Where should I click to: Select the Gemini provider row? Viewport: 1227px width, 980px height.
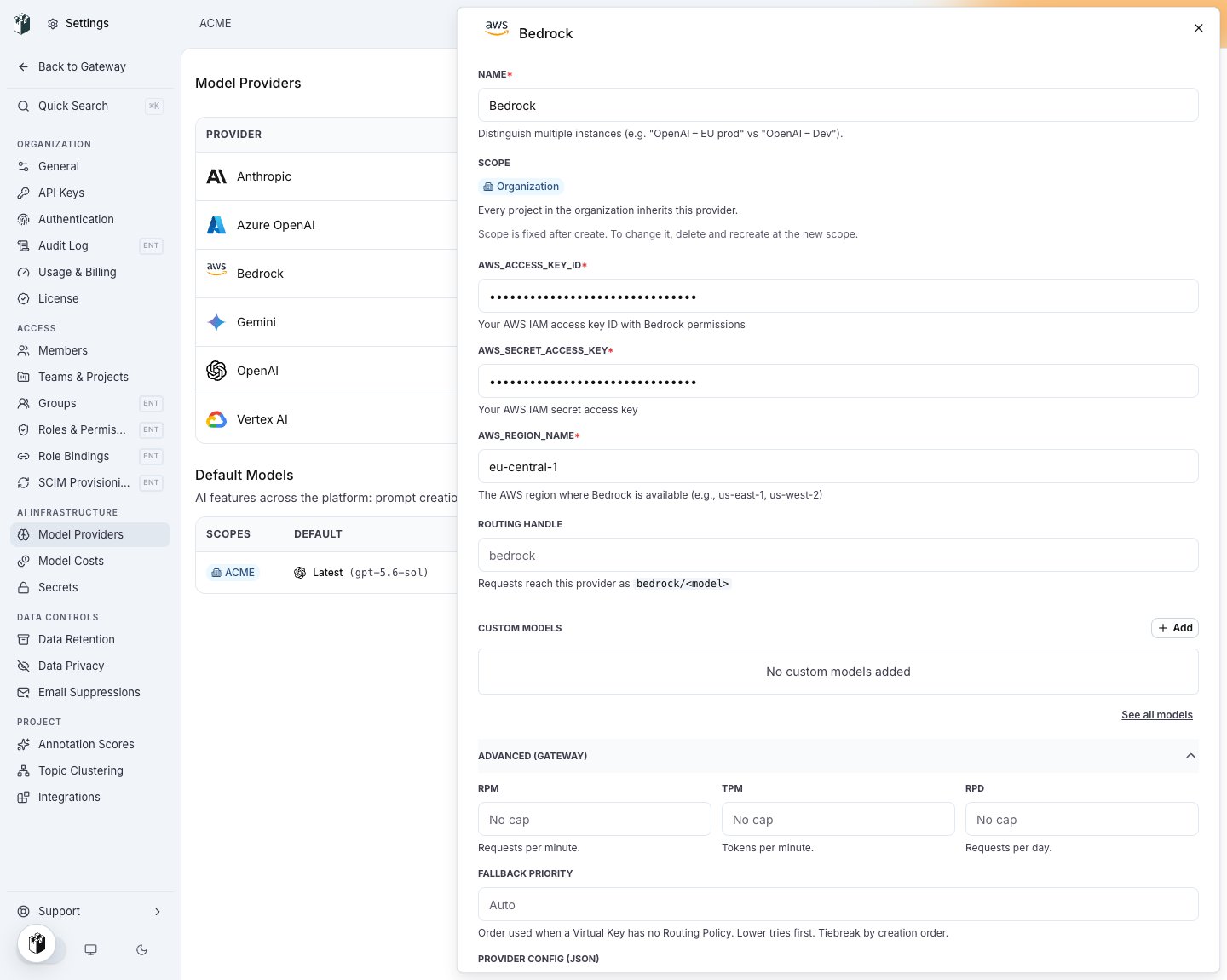coord(326,322)
